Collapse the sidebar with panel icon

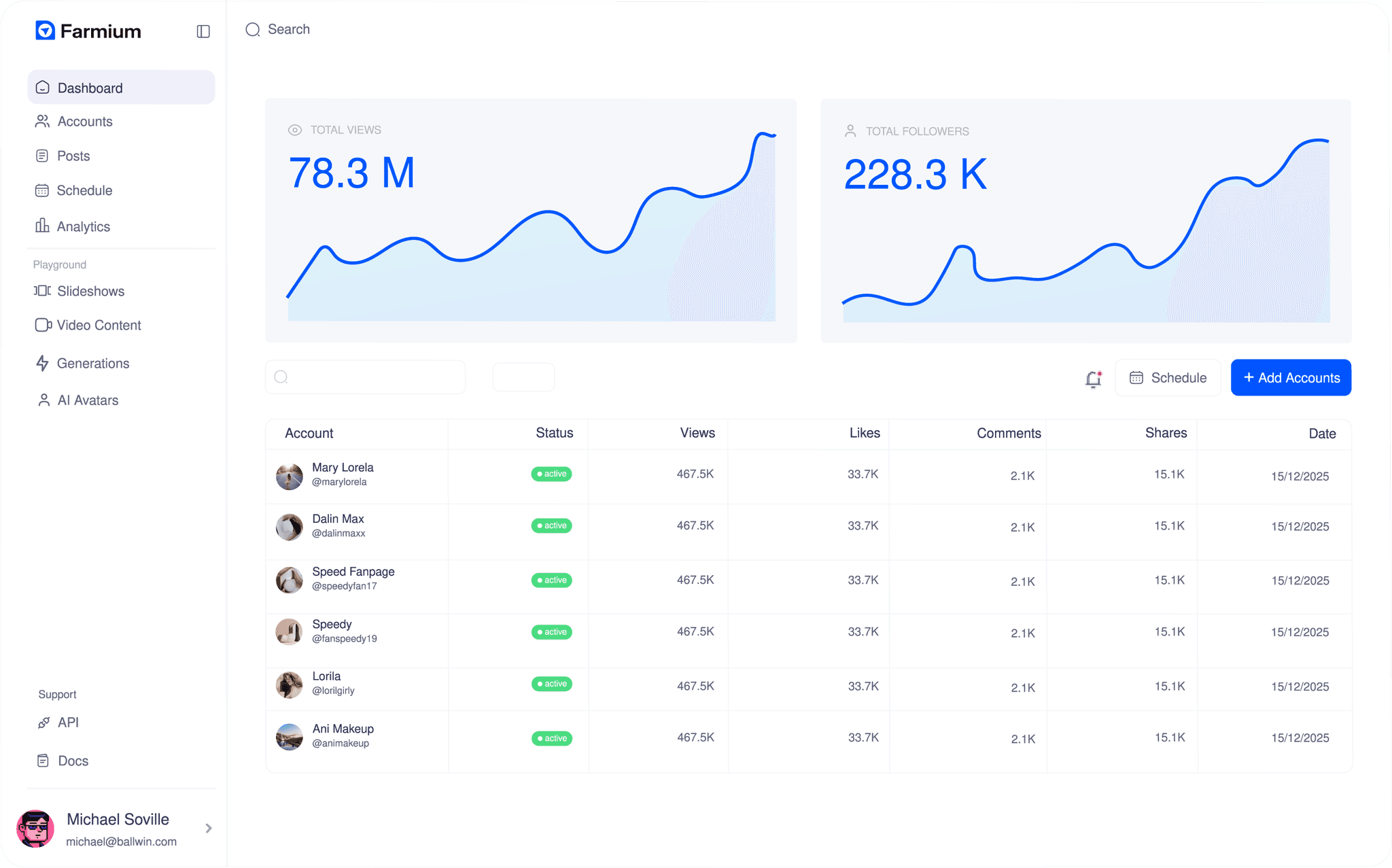coord(203,31)
